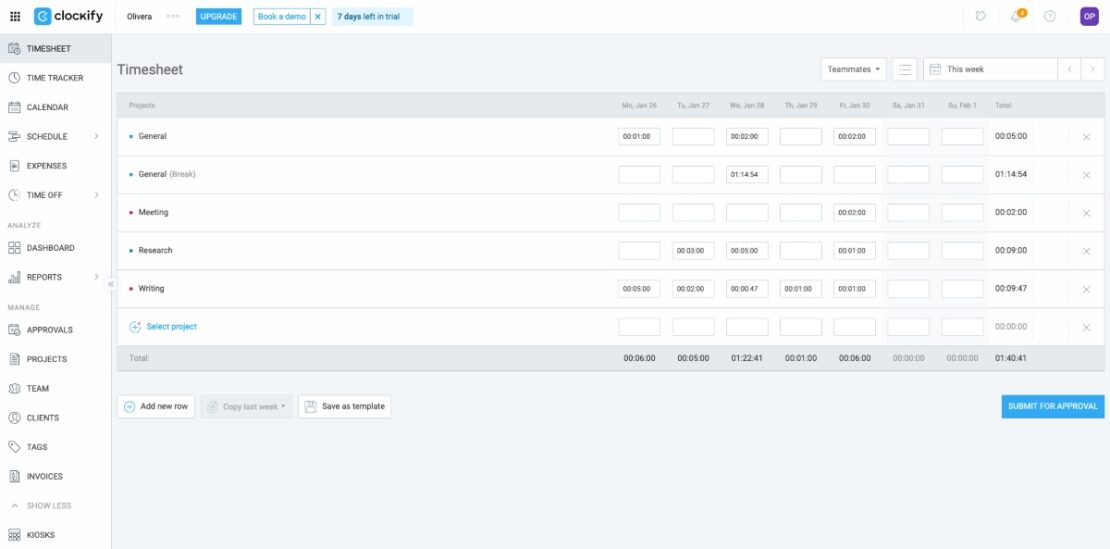
Task: Open Expenses page
Action: click(55, 166)
